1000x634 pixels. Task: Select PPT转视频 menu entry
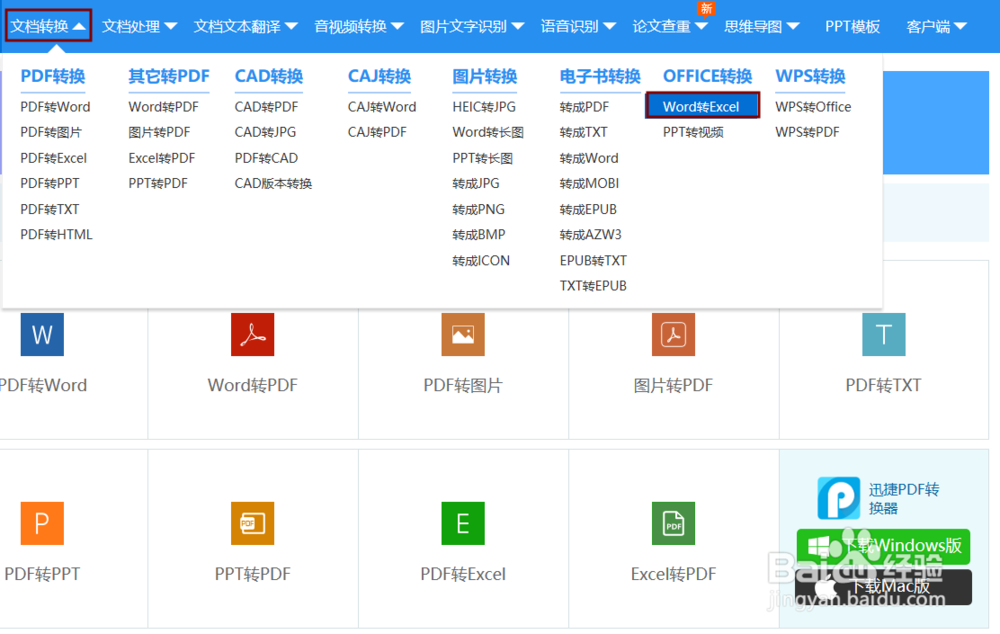coord(693,132)
